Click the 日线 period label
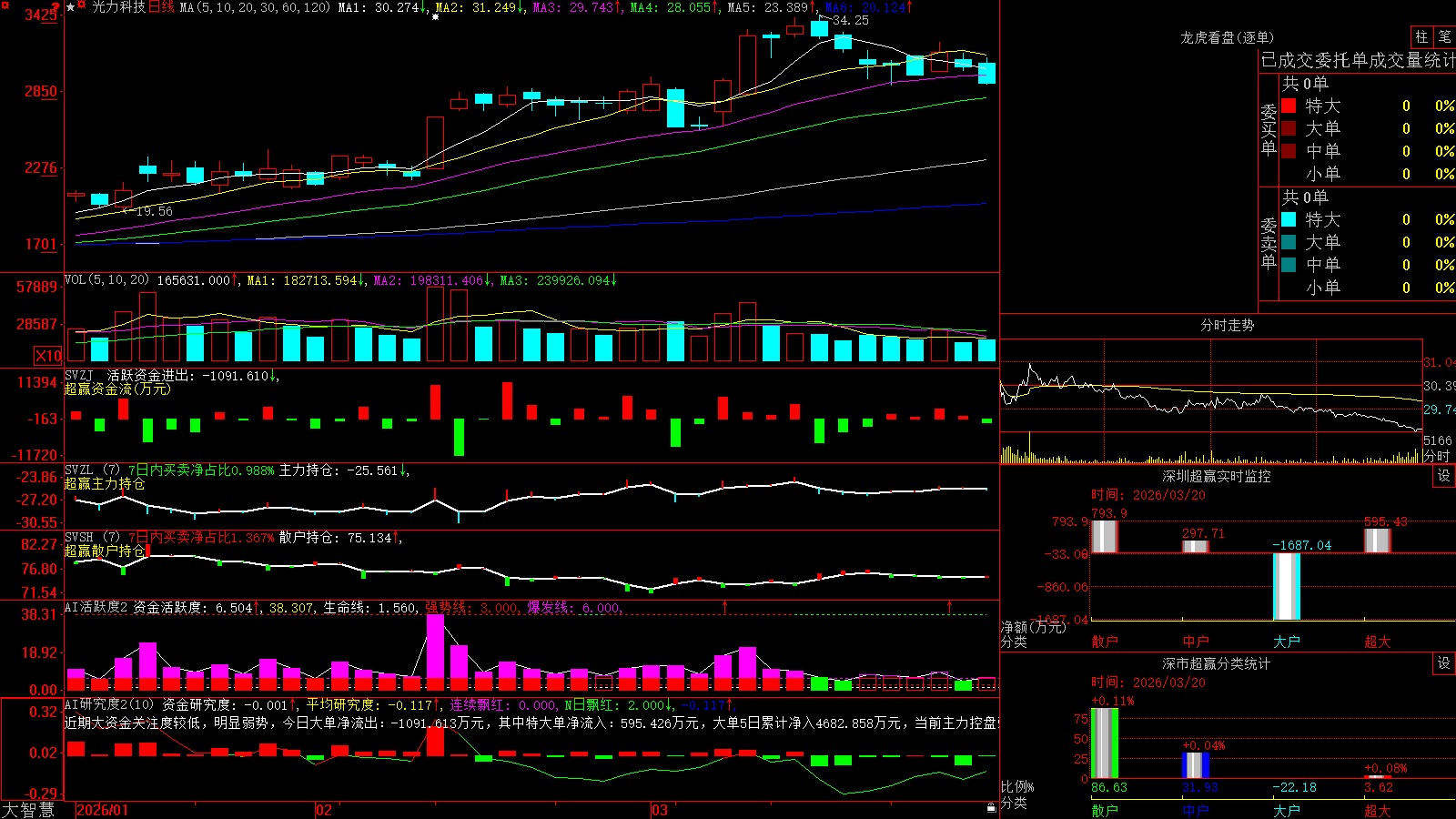 click(x=161, y=7)
